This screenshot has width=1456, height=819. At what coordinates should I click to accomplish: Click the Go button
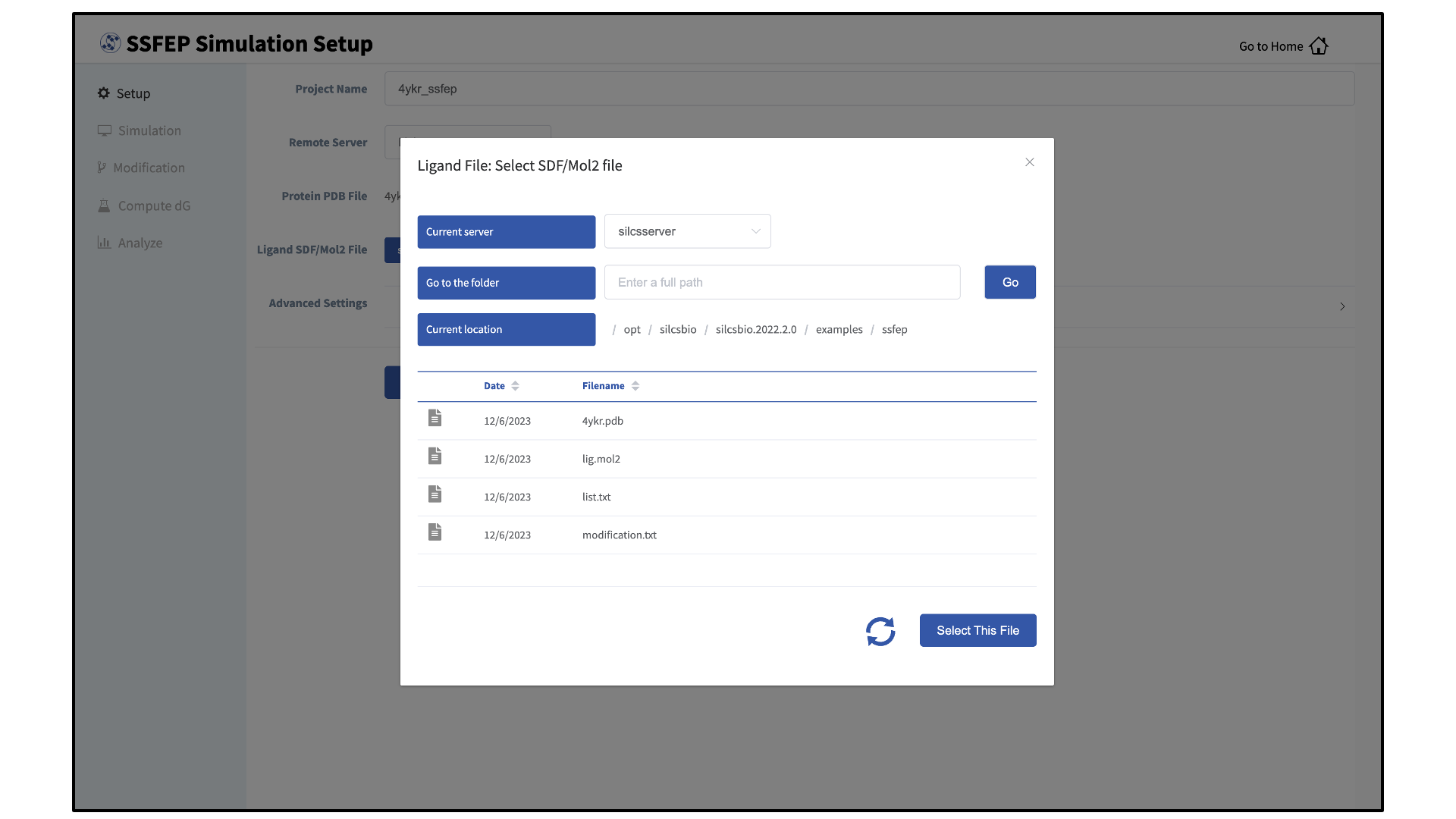pyautogui.click(x=1010, y=282)
